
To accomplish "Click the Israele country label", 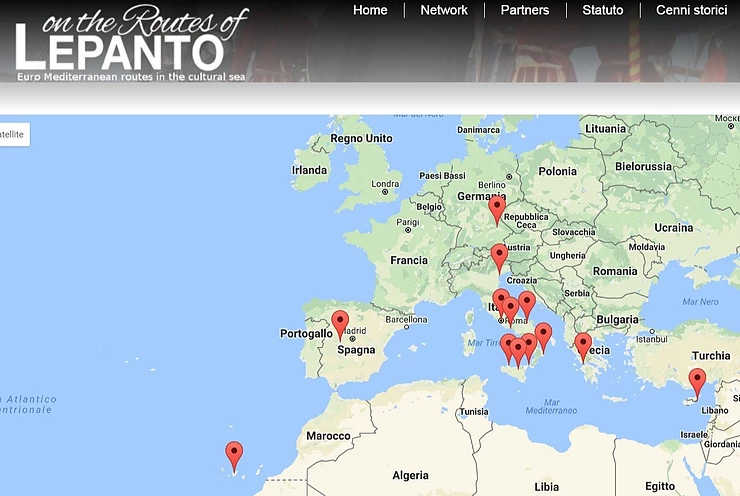I will [x=694, y=434].
